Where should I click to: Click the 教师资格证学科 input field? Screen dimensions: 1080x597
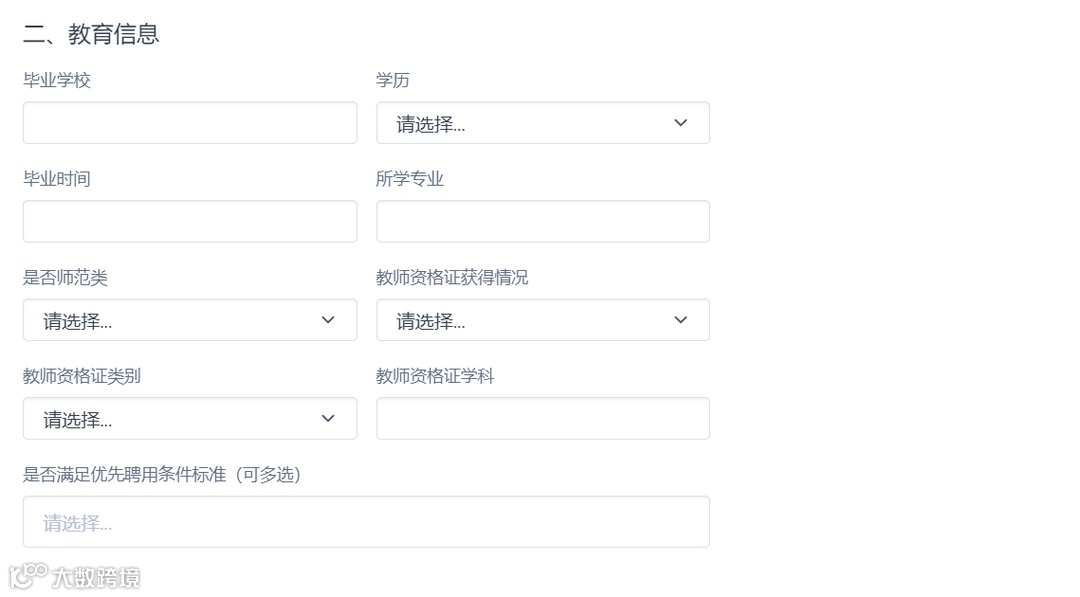point(542,418)
